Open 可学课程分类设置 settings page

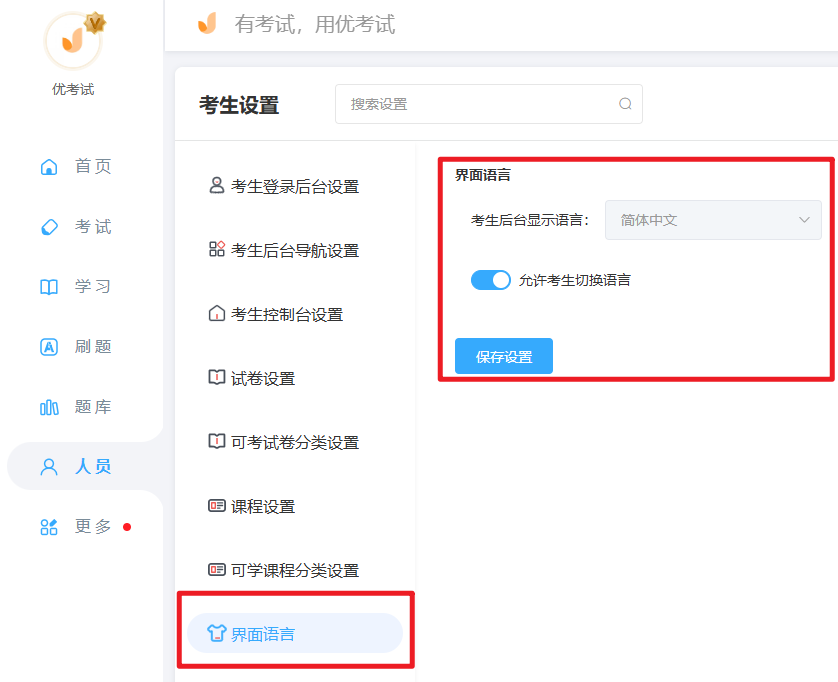tap(295, 570)
